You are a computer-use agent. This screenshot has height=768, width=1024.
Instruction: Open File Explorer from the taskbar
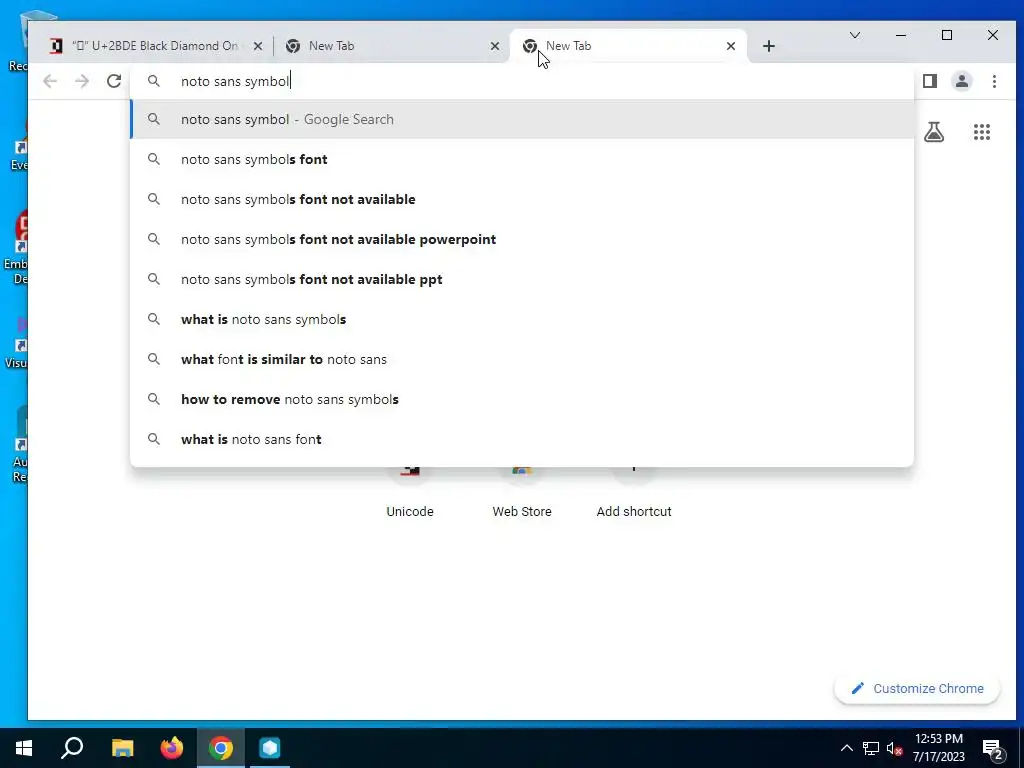[x=122, y=748]
